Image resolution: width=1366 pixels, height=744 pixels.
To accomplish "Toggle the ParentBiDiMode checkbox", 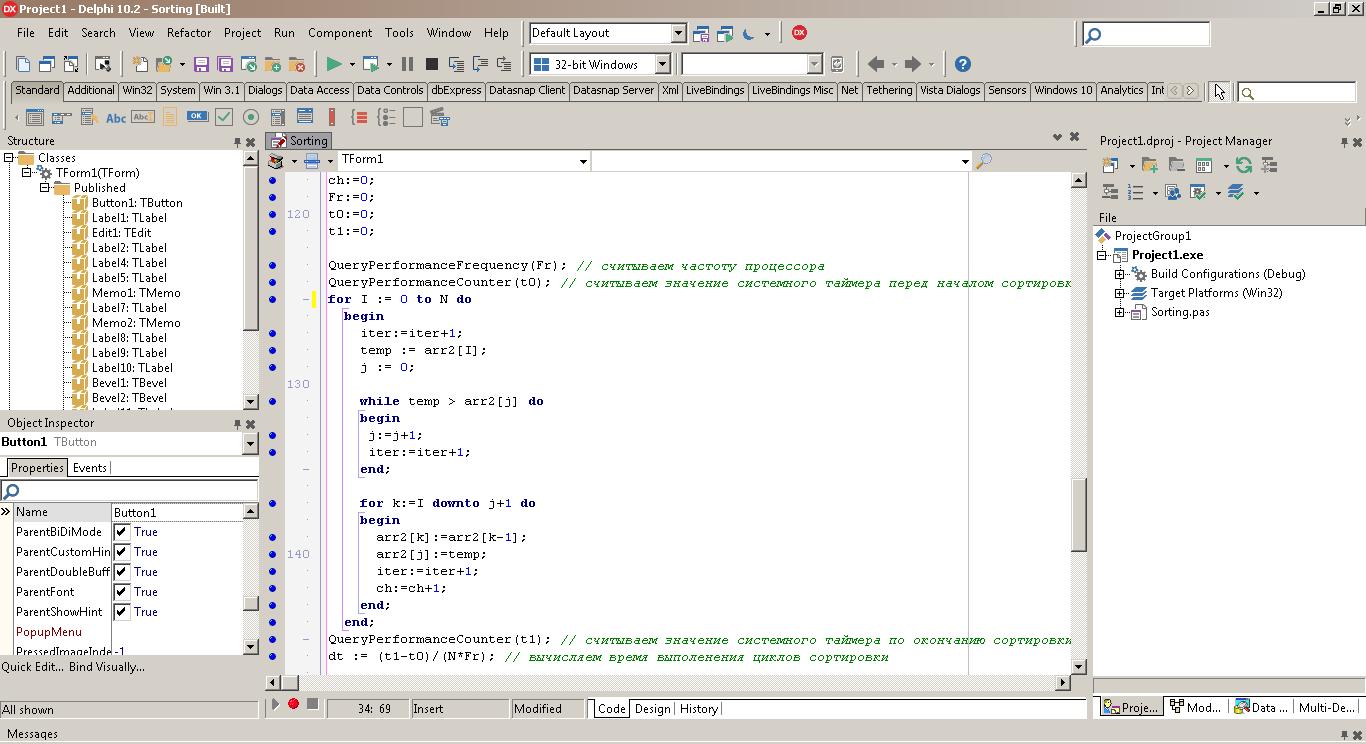I will pyautogui.click(x=122, y=532).
